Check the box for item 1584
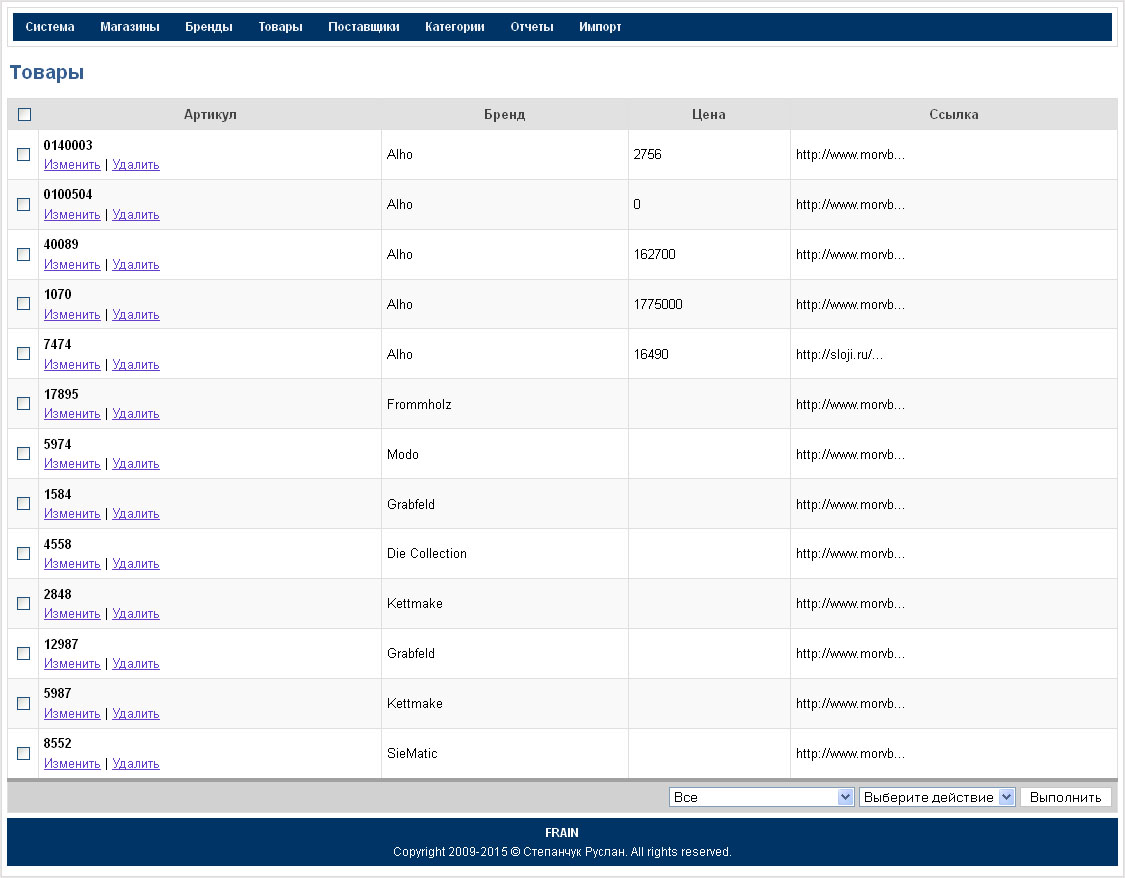This screenshot has width=1125, height=878. pyautogui.click(x=24, y=504)
